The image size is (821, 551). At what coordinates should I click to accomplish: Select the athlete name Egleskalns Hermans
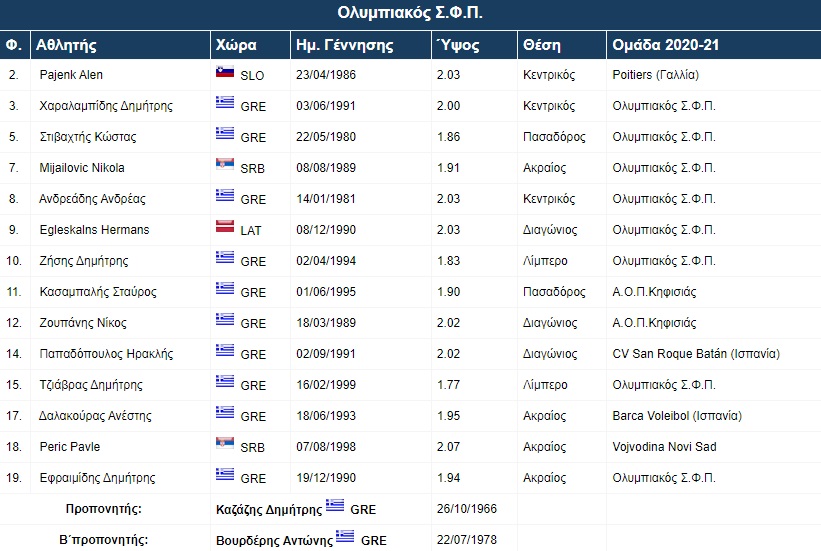point(94,229)
